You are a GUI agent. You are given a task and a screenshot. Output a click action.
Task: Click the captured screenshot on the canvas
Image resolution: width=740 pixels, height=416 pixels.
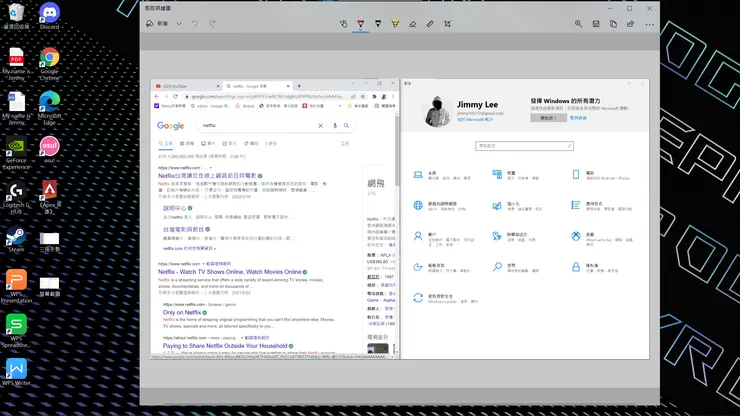click(x=400, y=219)
